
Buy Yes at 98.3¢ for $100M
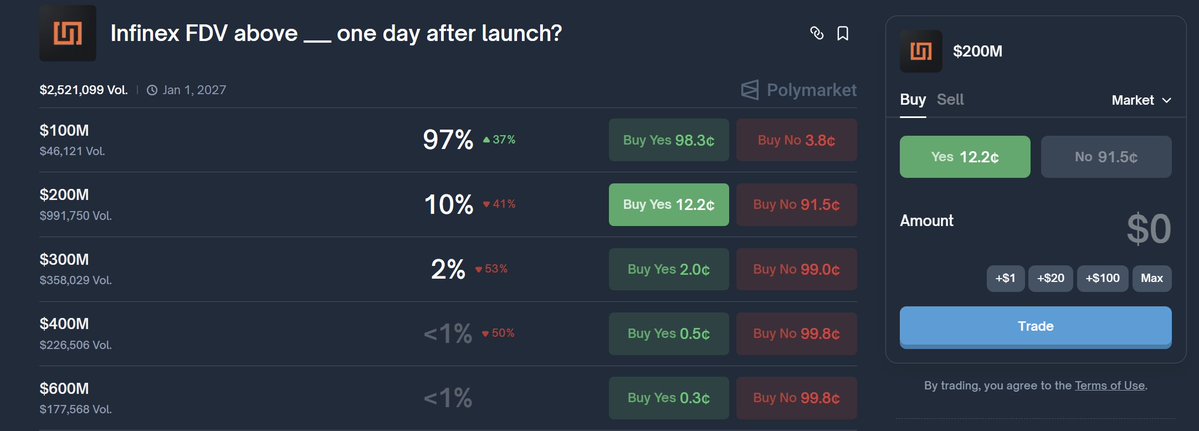click(x=668, y=140)
